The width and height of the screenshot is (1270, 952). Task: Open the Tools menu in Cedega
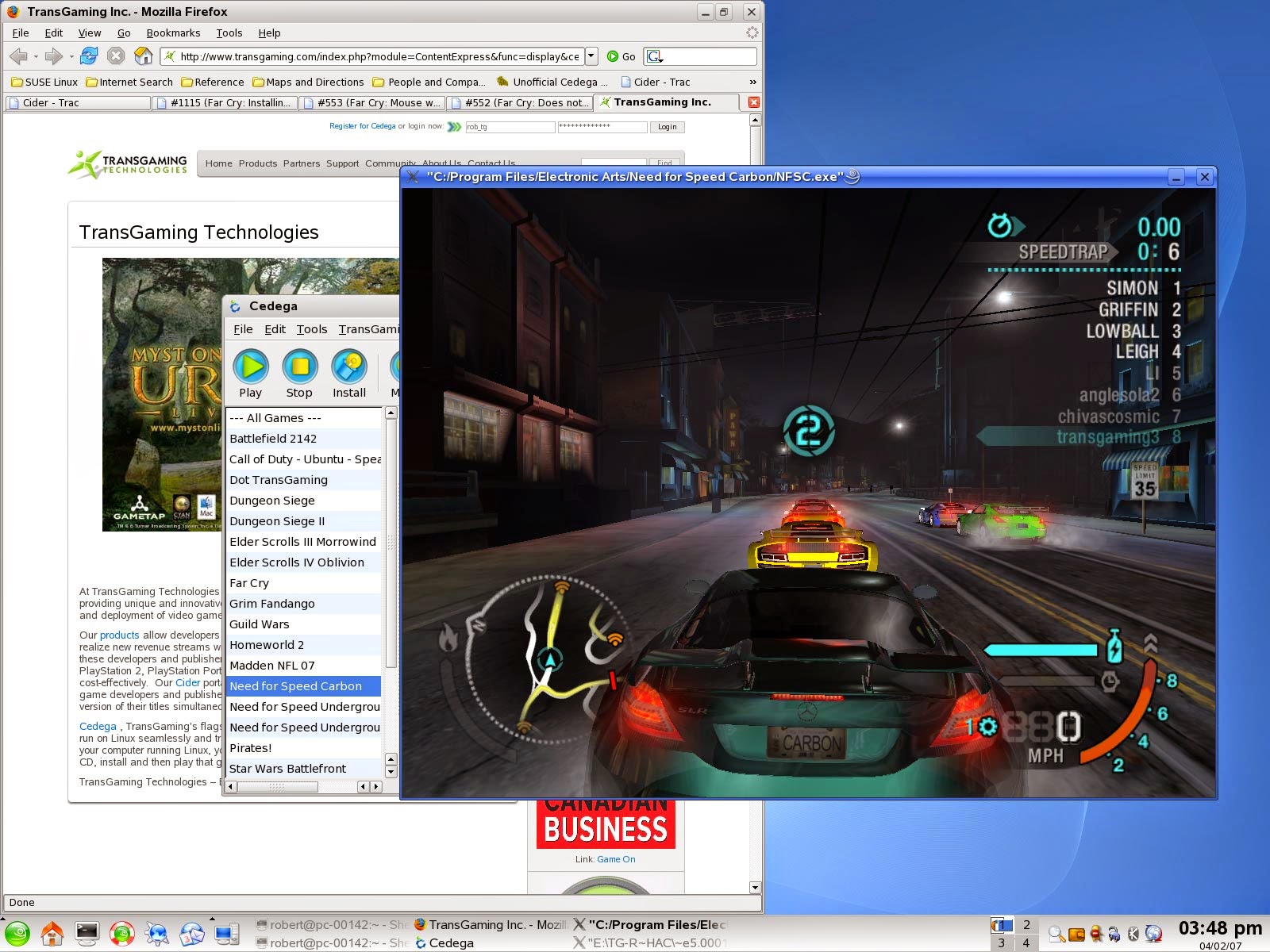[312, 329]
